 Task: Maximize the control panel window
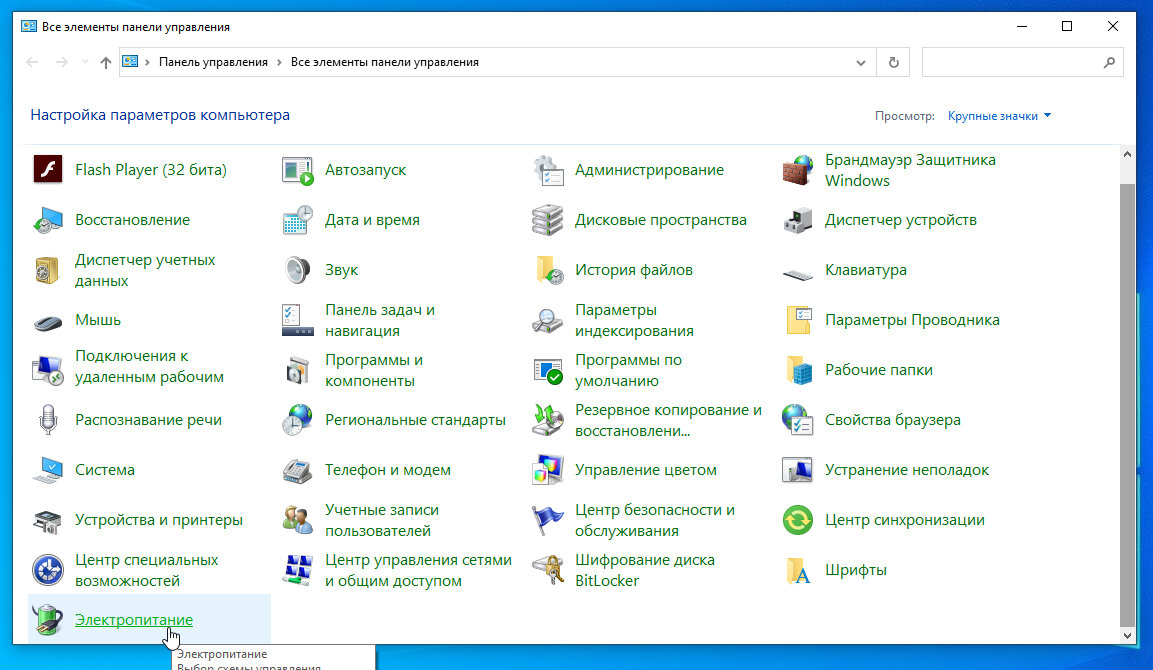(x=1067, y=26)
